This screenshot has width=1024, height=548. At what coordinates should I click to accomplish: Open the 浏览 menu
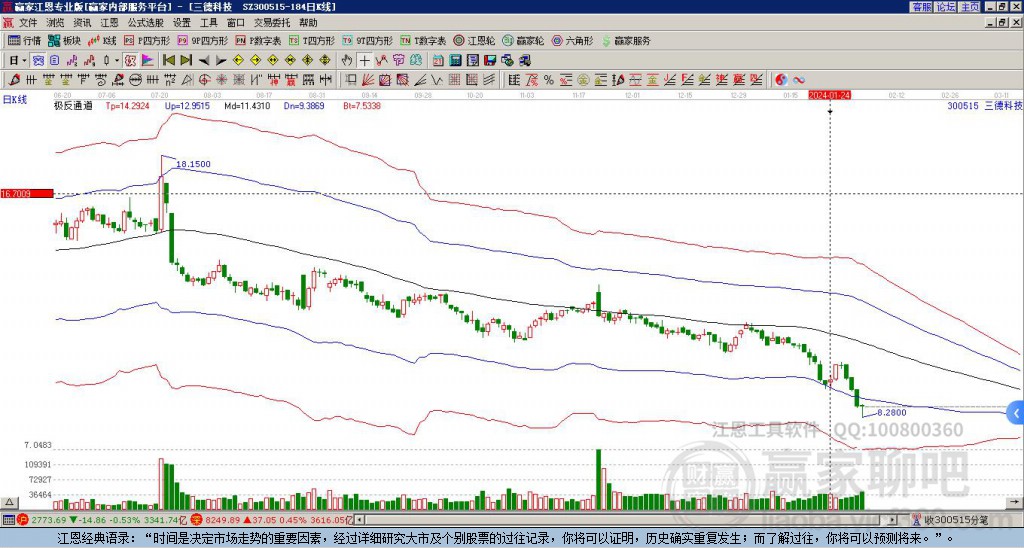pos(55,23)
